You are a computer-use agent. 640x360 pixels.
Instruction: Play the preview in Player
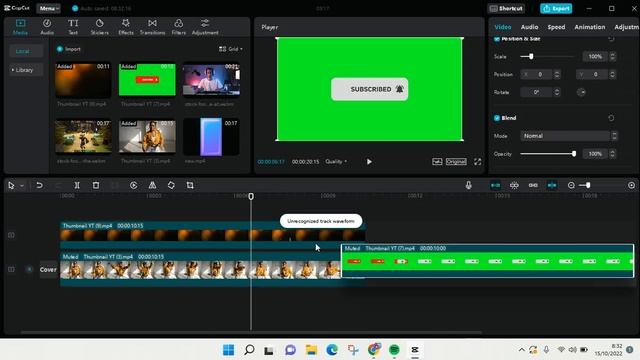coord(369,162)
